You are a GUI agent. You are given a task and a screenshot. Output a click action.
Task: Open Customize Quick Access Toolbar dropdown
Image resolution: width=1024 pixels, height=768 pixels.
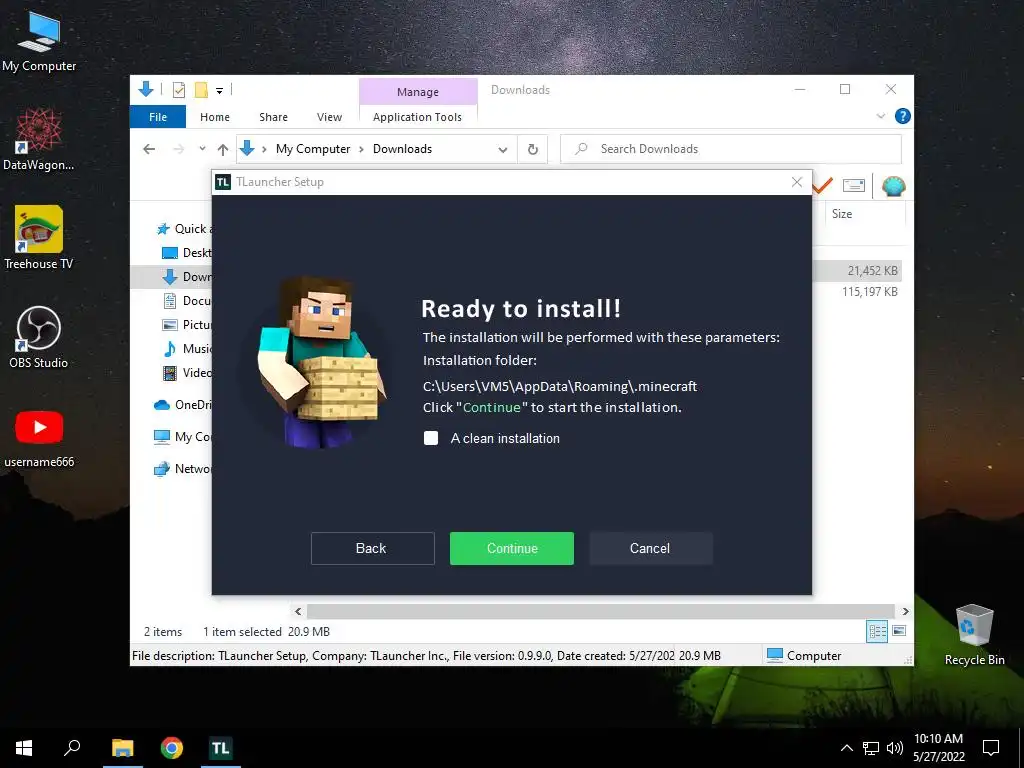[220, 91]
